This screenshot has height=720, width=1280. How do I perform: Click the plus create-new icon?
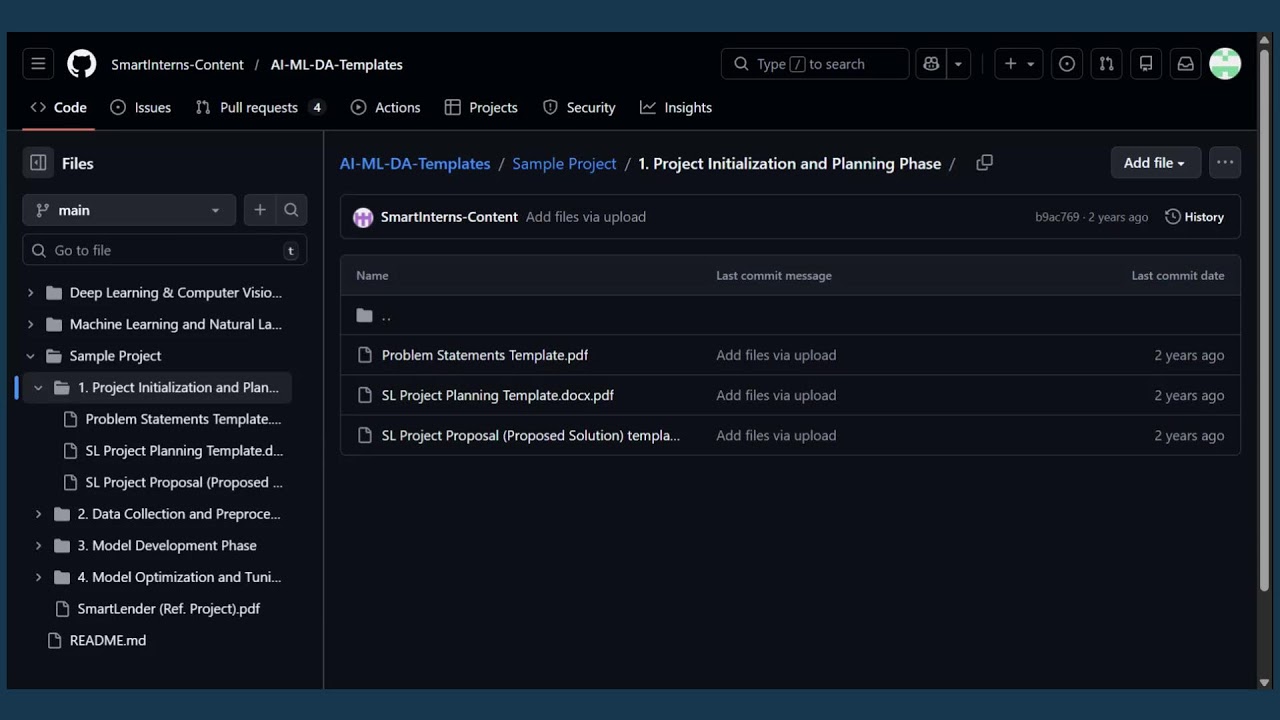coord(1019,64)
